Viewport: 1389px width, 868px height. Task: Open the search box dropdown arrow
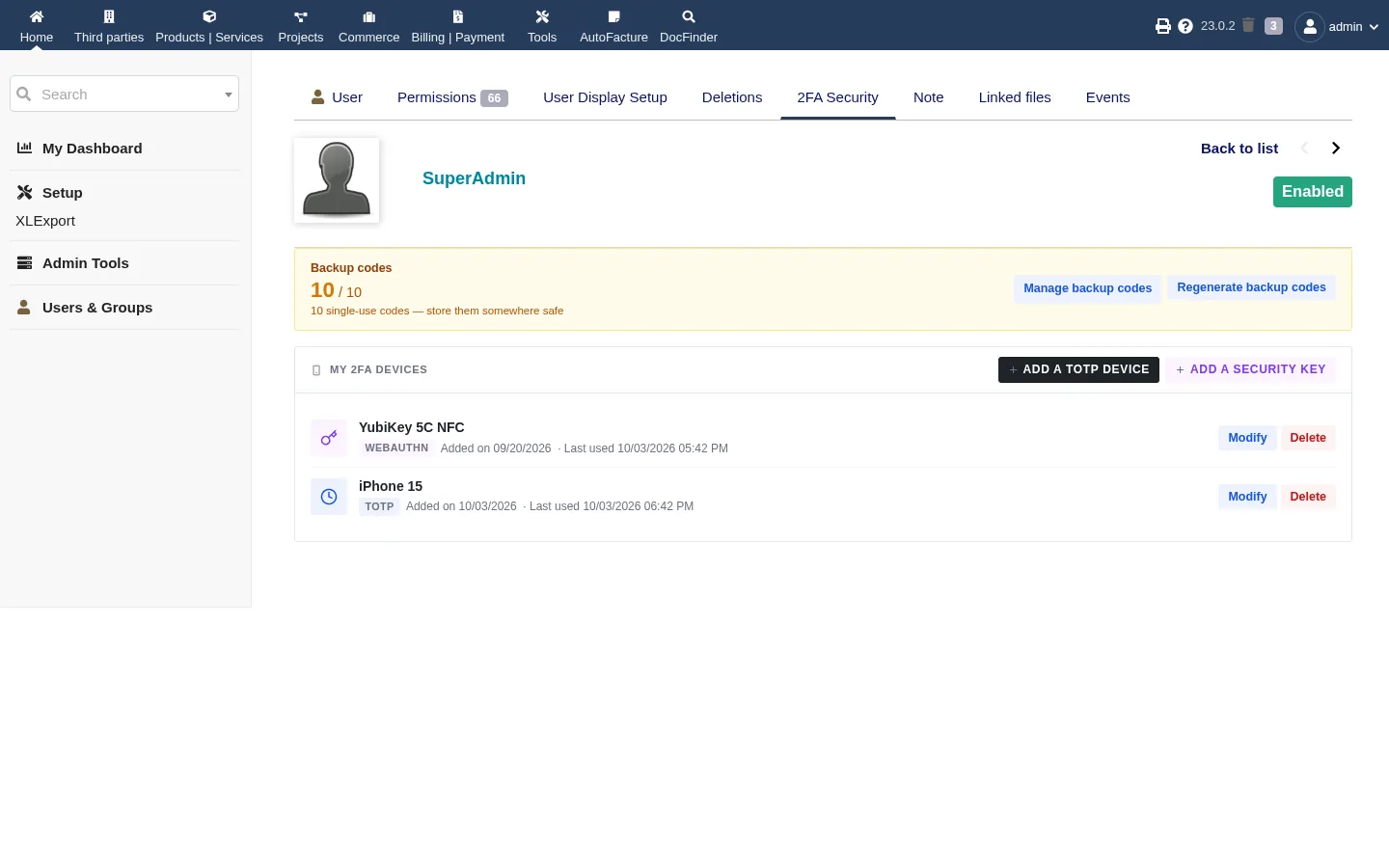tap(229, 95)
